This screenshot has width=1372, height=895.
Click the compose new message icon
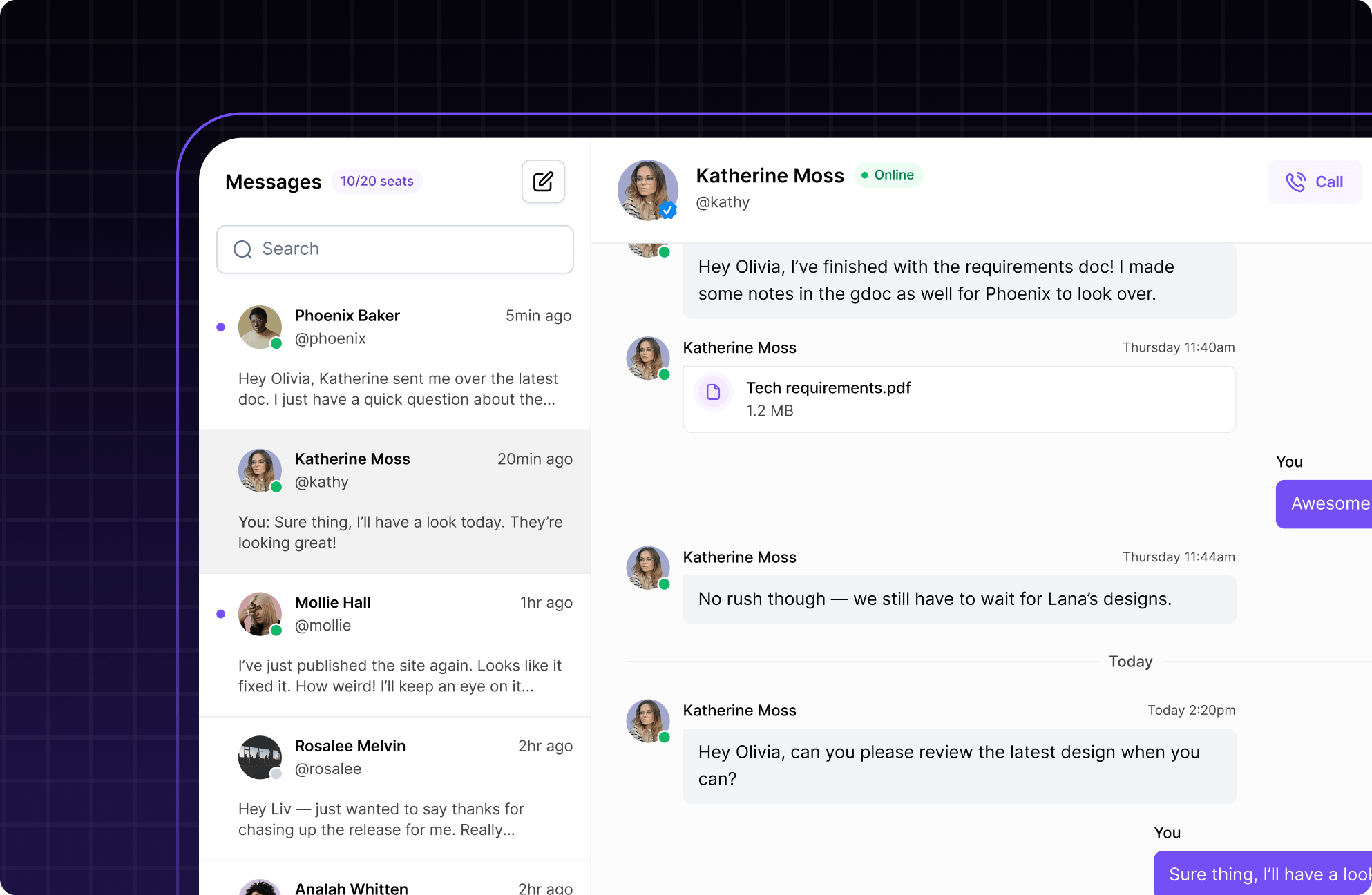click(x=543, y=182)
